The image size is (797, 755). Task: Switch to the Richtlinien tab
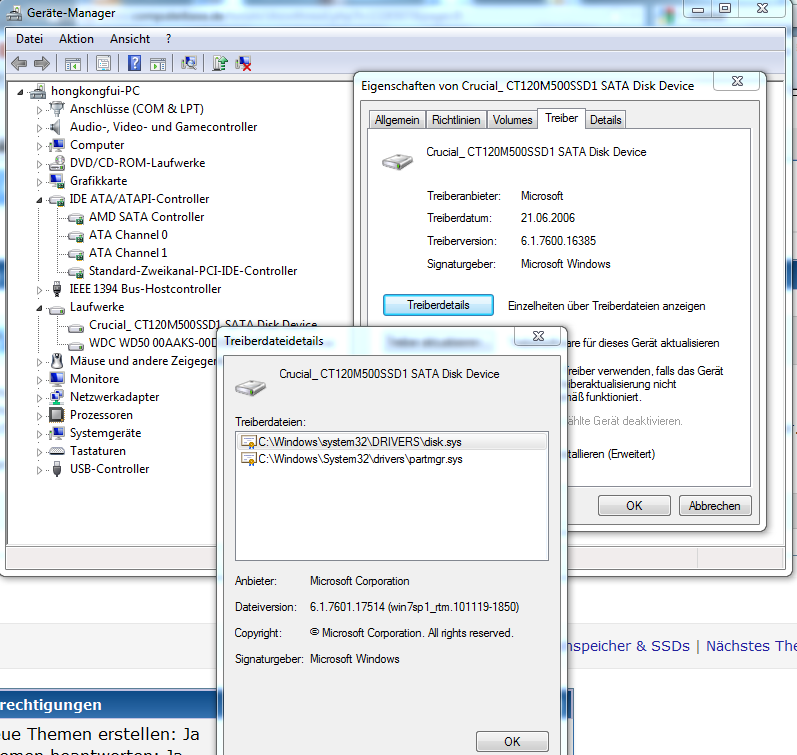(x=456, y=120)
